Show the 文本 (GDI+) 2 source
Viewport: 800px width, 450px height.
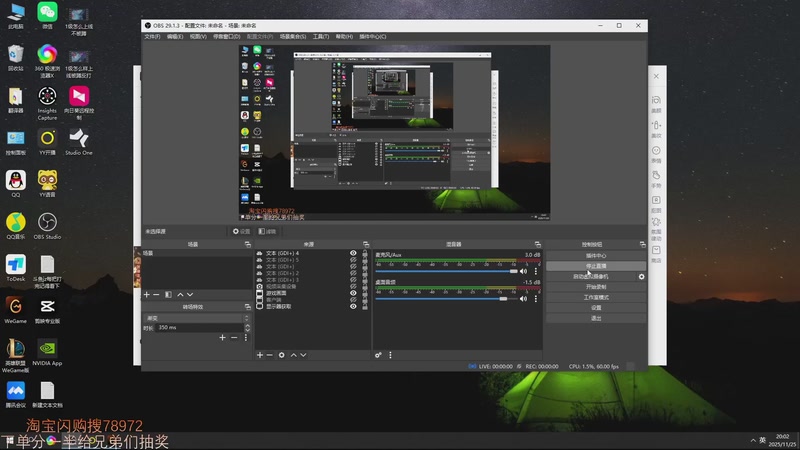[353, 273]
